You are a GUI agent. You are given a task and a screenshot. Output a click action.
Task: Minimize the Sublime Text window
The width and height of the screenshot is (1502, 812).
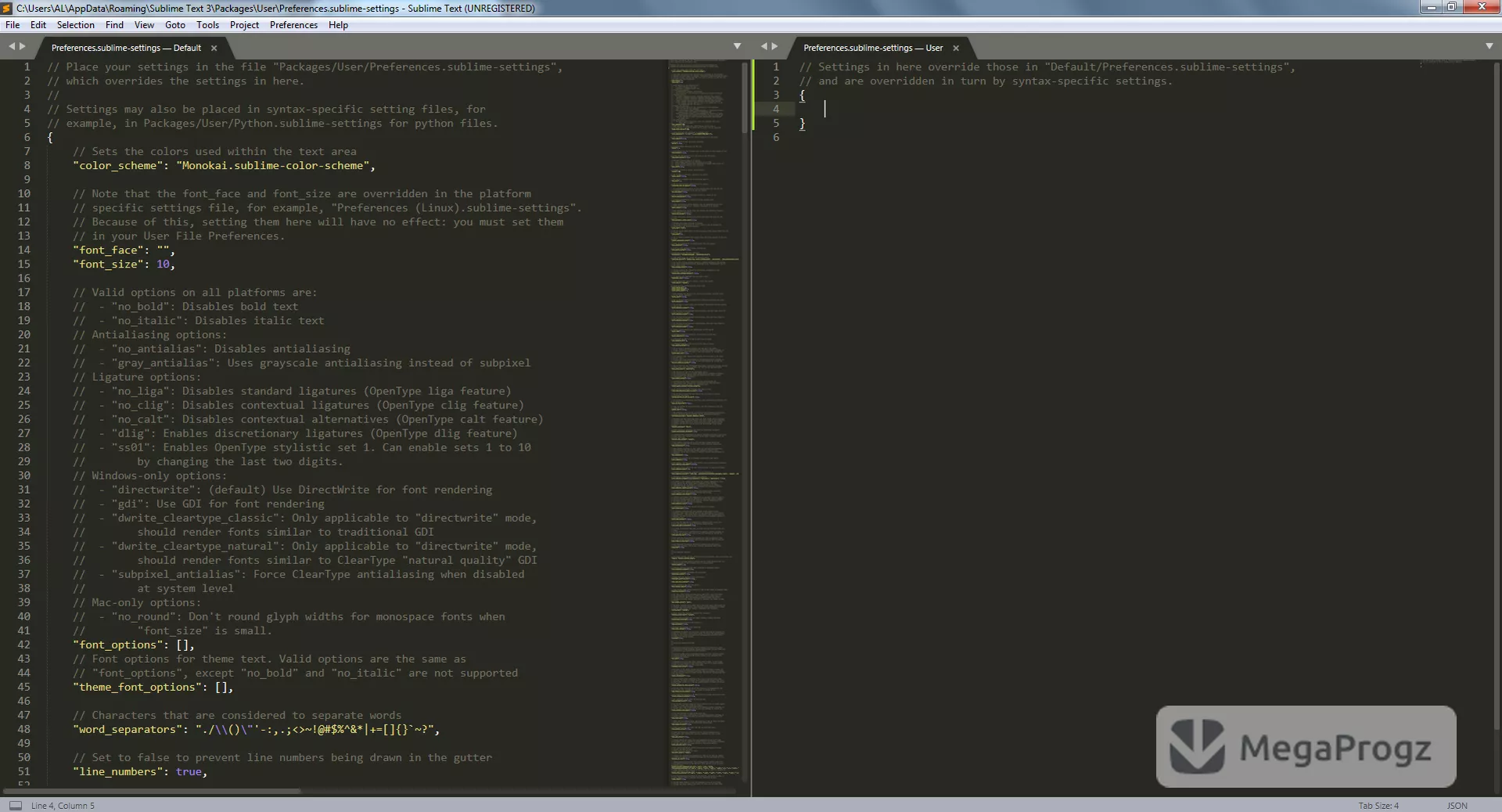(x=1431, y=7)
